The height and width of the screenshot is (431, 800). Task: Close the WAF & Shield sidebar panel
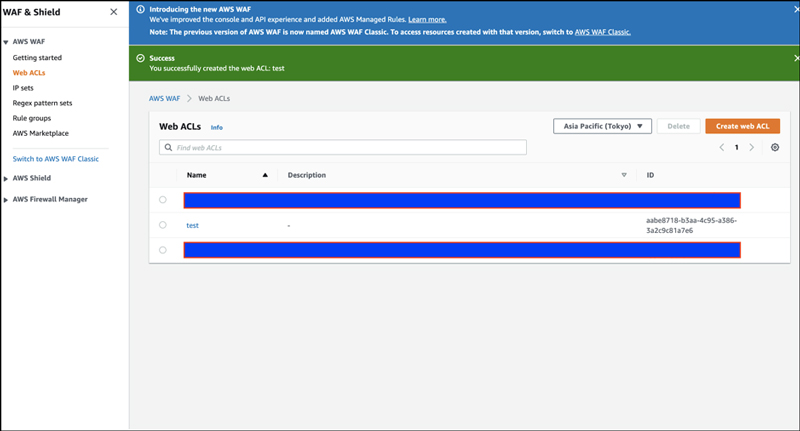pos(113,12)
